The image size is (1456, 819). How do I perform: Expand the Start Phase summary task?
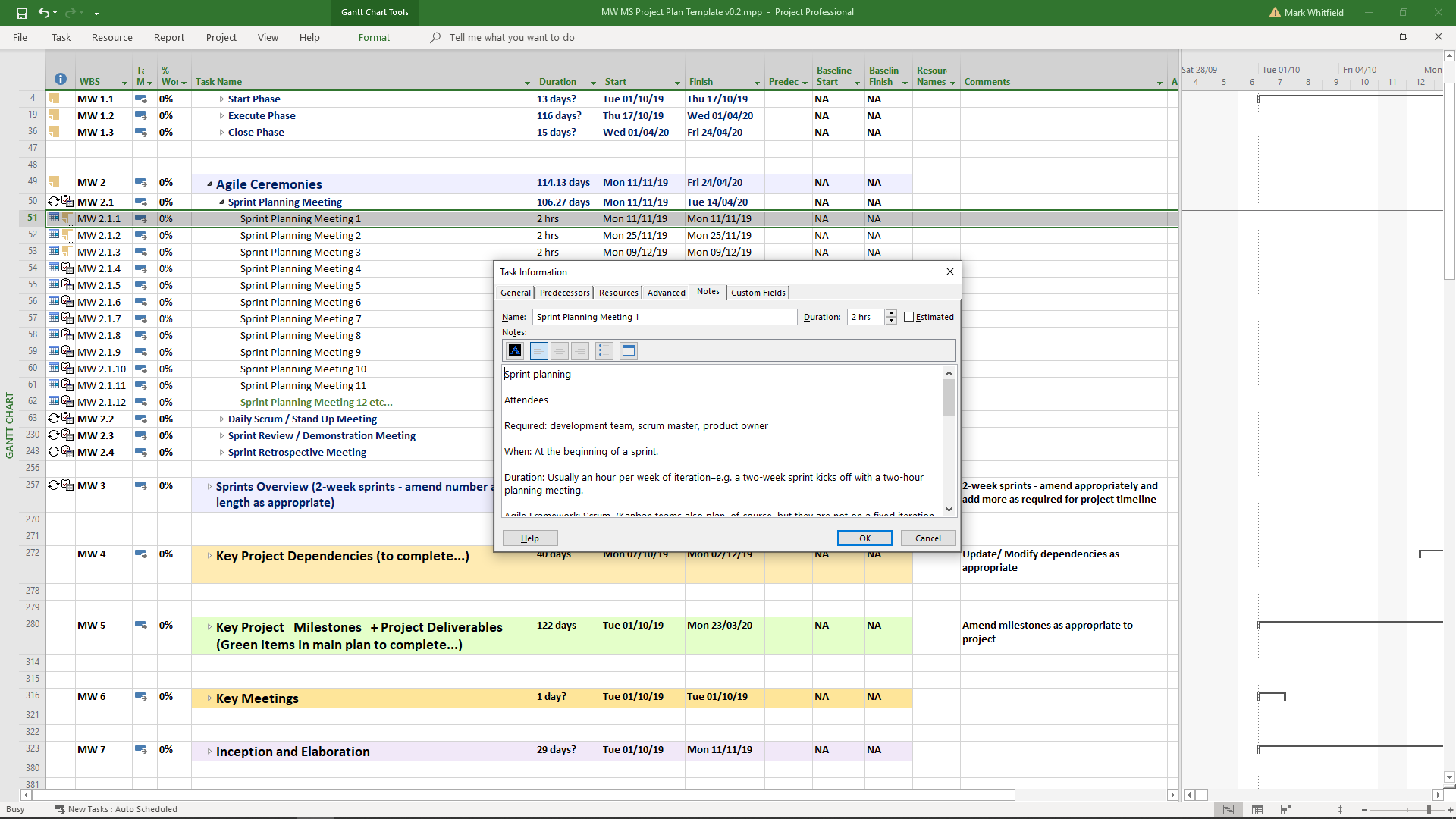221,99
